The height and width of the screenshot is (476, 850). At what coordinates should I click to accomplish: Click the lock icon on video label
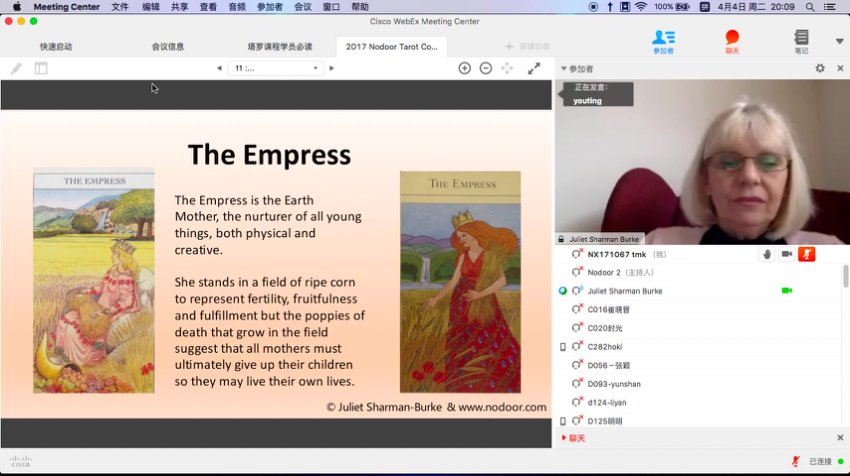click(x=561, y=239)
